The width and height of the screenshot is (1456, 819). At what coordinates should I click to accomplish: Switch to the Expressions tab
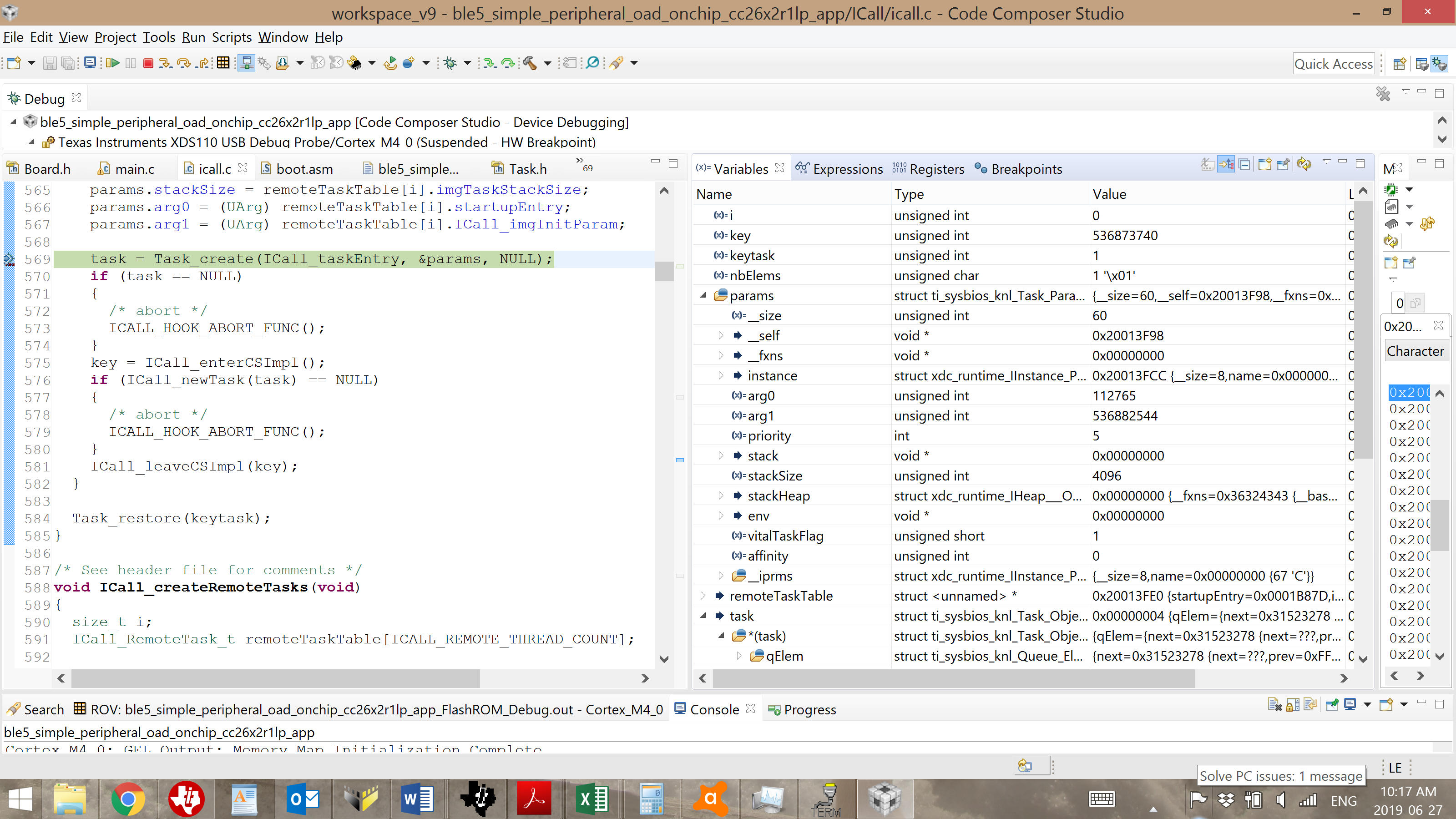[839, 168]
